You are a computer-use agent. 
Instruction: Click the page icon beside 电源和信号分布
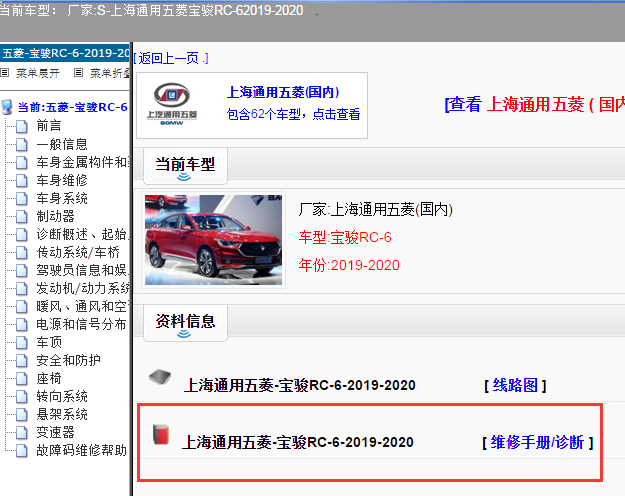click(x=22, y=324)
